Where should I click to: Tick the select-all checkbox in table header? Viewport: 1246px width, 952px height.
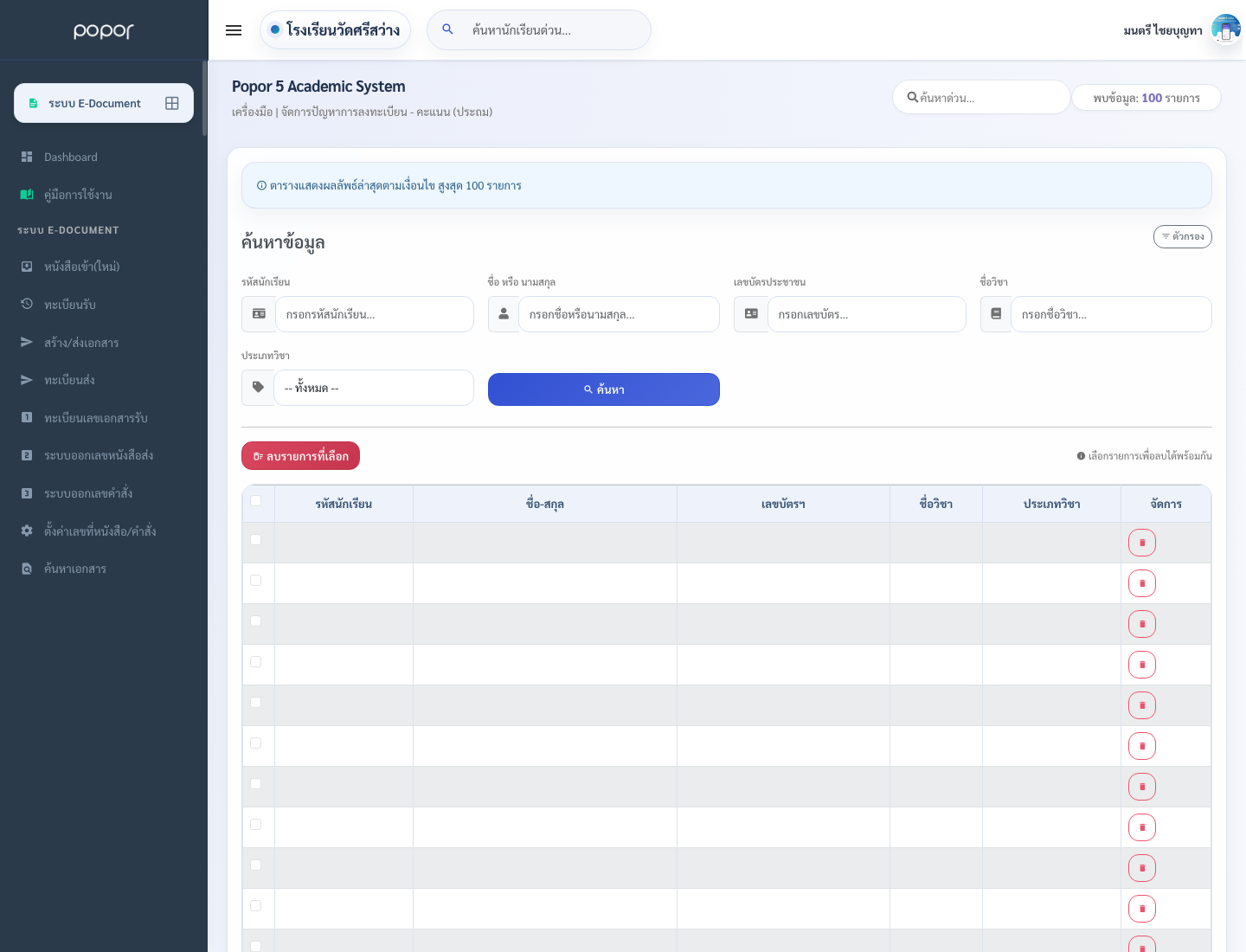(x=255, y=500)
